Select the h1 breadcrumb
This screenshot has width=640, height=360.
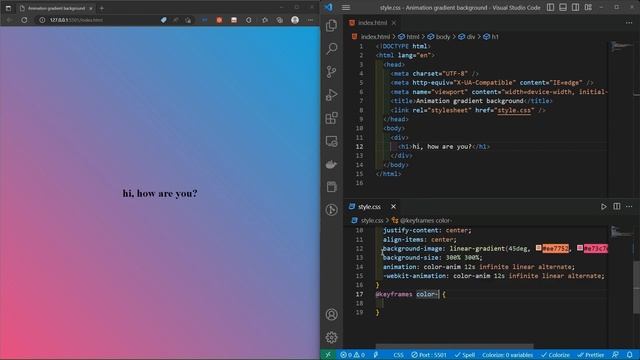pos(491,37)
